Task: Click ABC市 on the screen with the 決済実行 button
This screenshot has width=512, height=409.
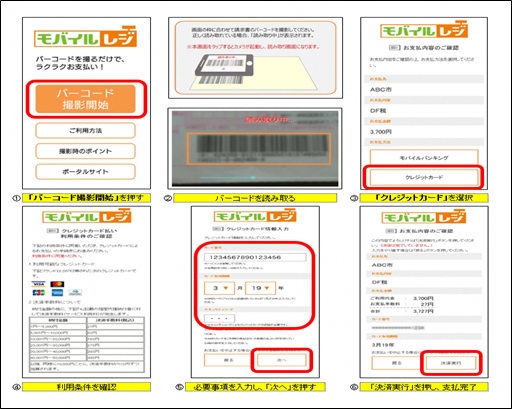Action: 382,265
